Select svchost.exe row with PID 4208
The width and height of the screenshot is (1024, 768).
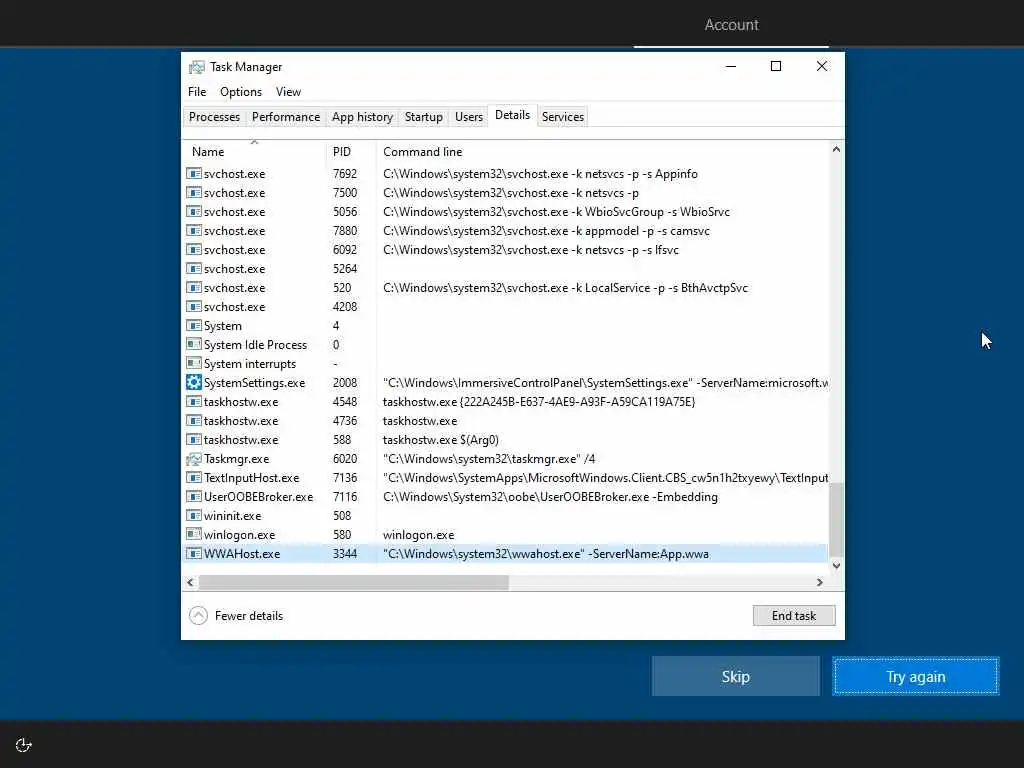point(505,307)
